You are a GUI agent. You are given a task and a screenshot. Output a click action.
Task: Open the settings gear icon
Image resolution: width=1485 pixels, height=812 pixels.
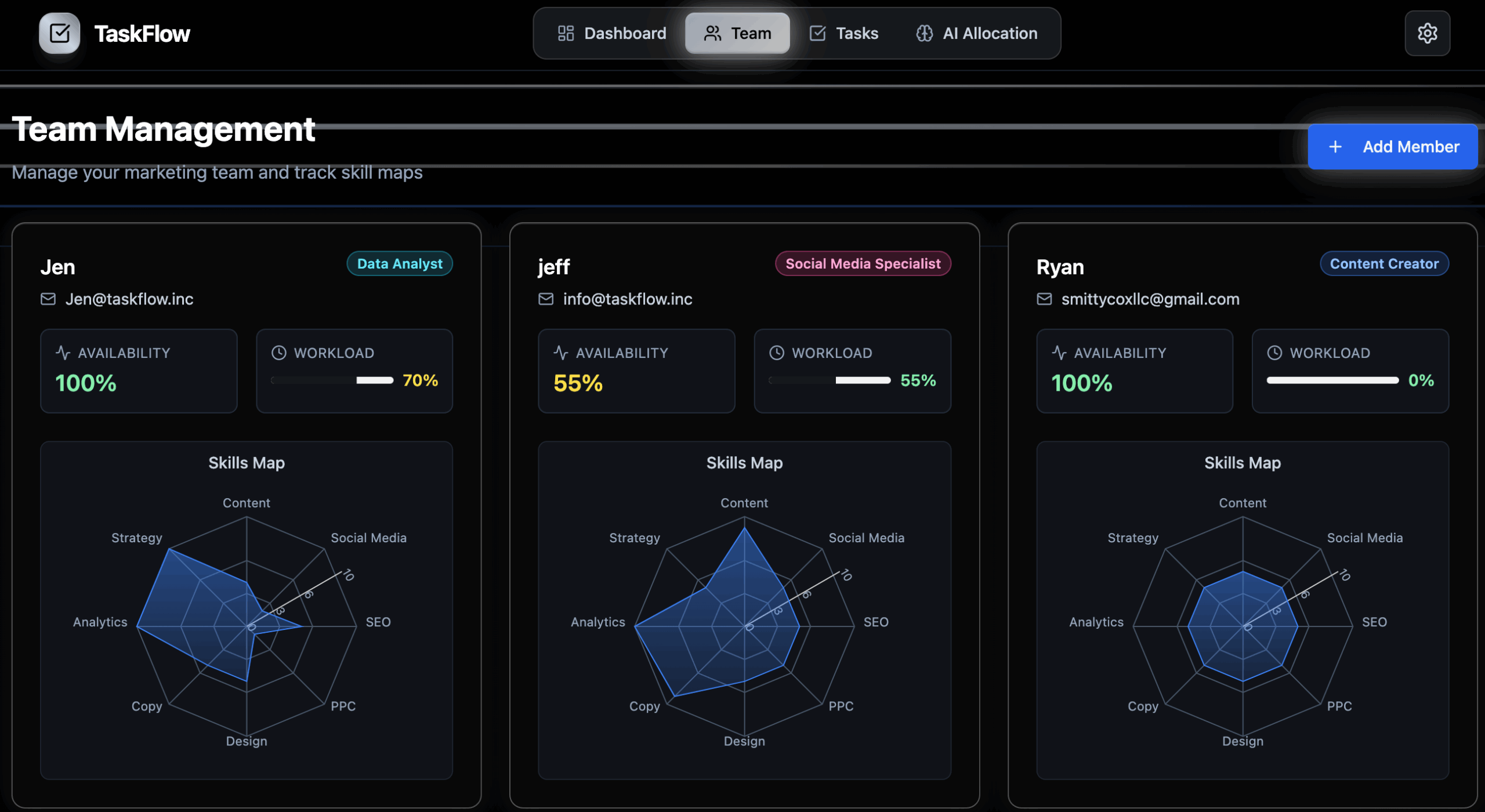1427,33
